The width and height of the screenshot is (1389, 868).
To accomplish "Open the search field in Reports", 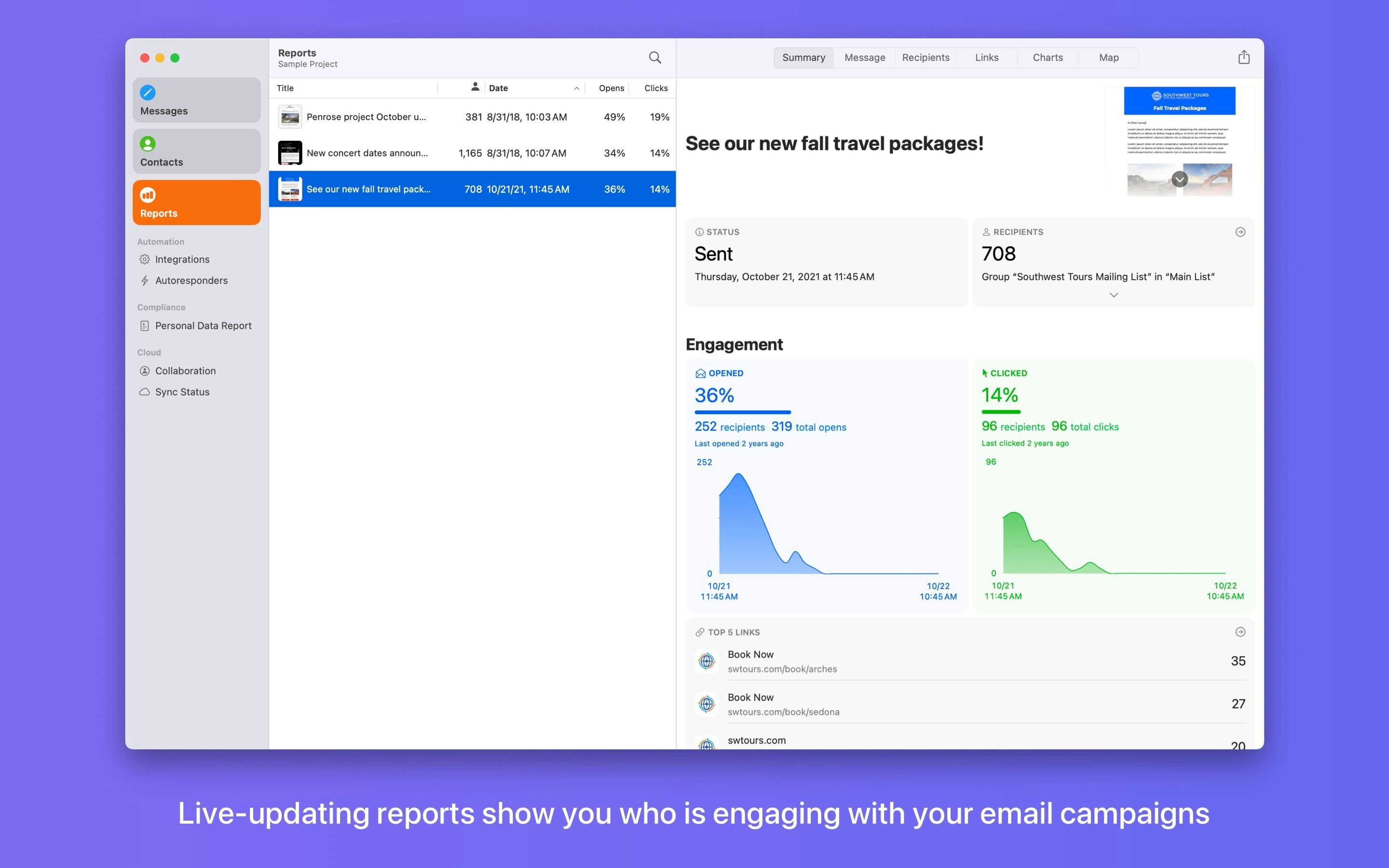I will (x=655, y=57).
